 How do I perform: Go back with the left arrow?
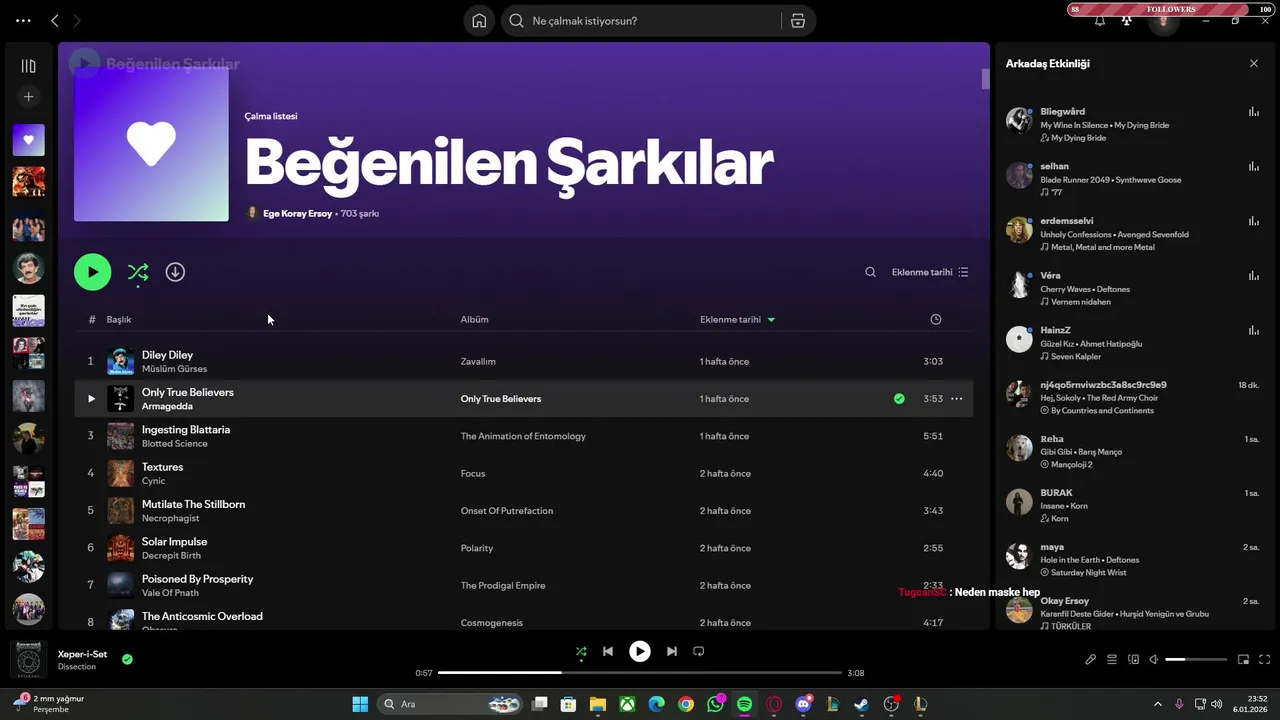pos(55,20)
